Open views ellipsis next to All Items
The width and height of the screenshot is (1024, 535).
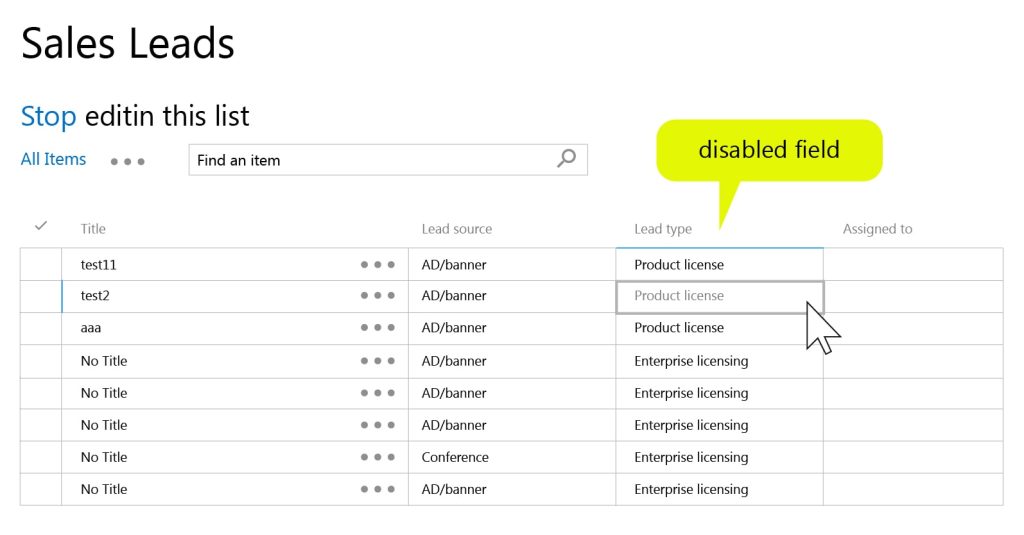127,161
